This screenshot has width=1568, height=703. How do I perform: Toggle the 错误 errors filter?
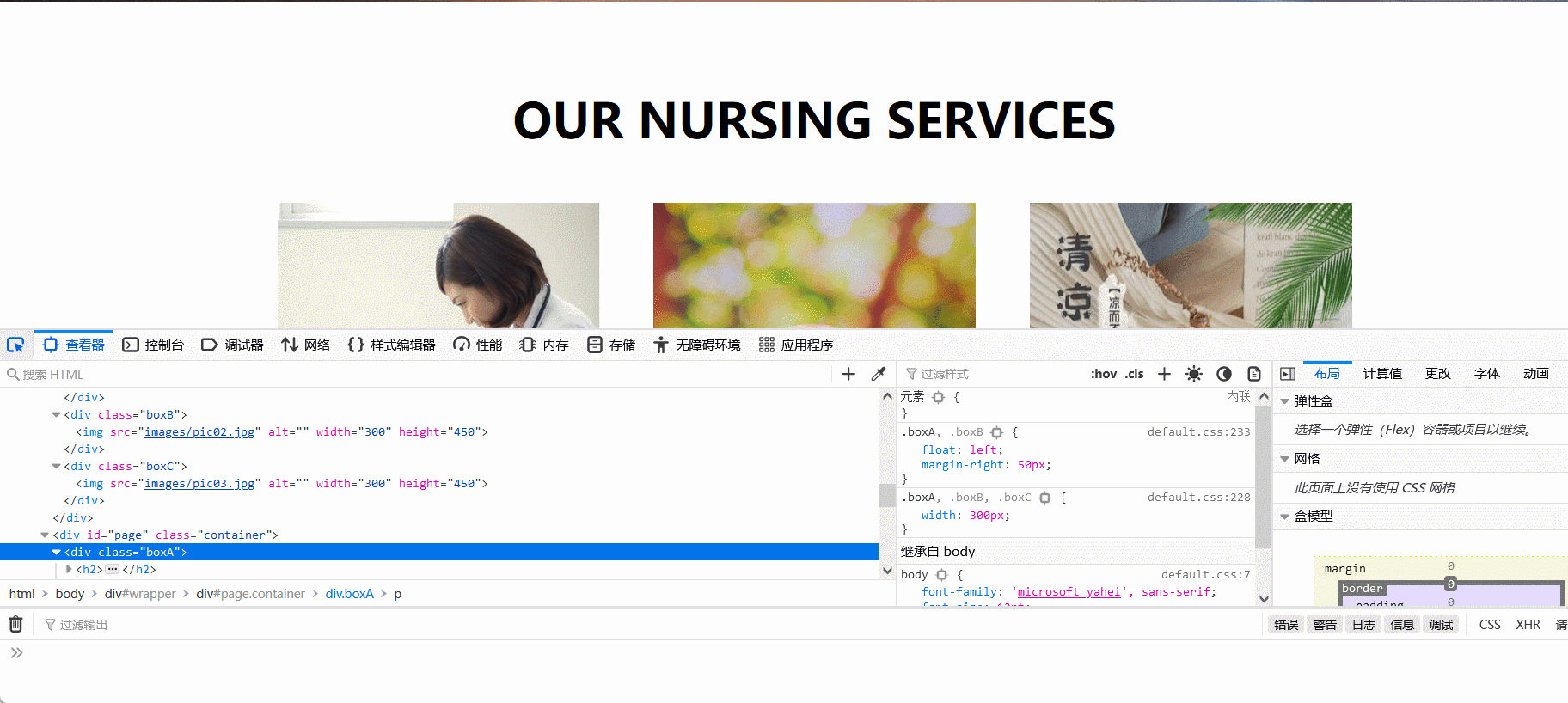1286,625
